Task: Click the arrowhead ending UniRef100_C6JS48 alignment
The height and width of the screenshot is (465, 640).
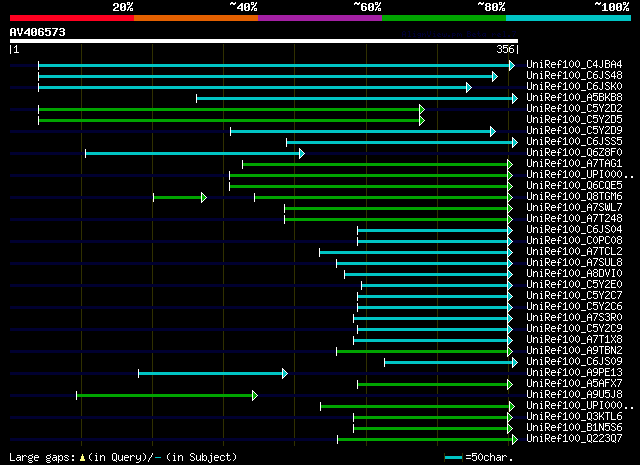Action: (495, 76)
